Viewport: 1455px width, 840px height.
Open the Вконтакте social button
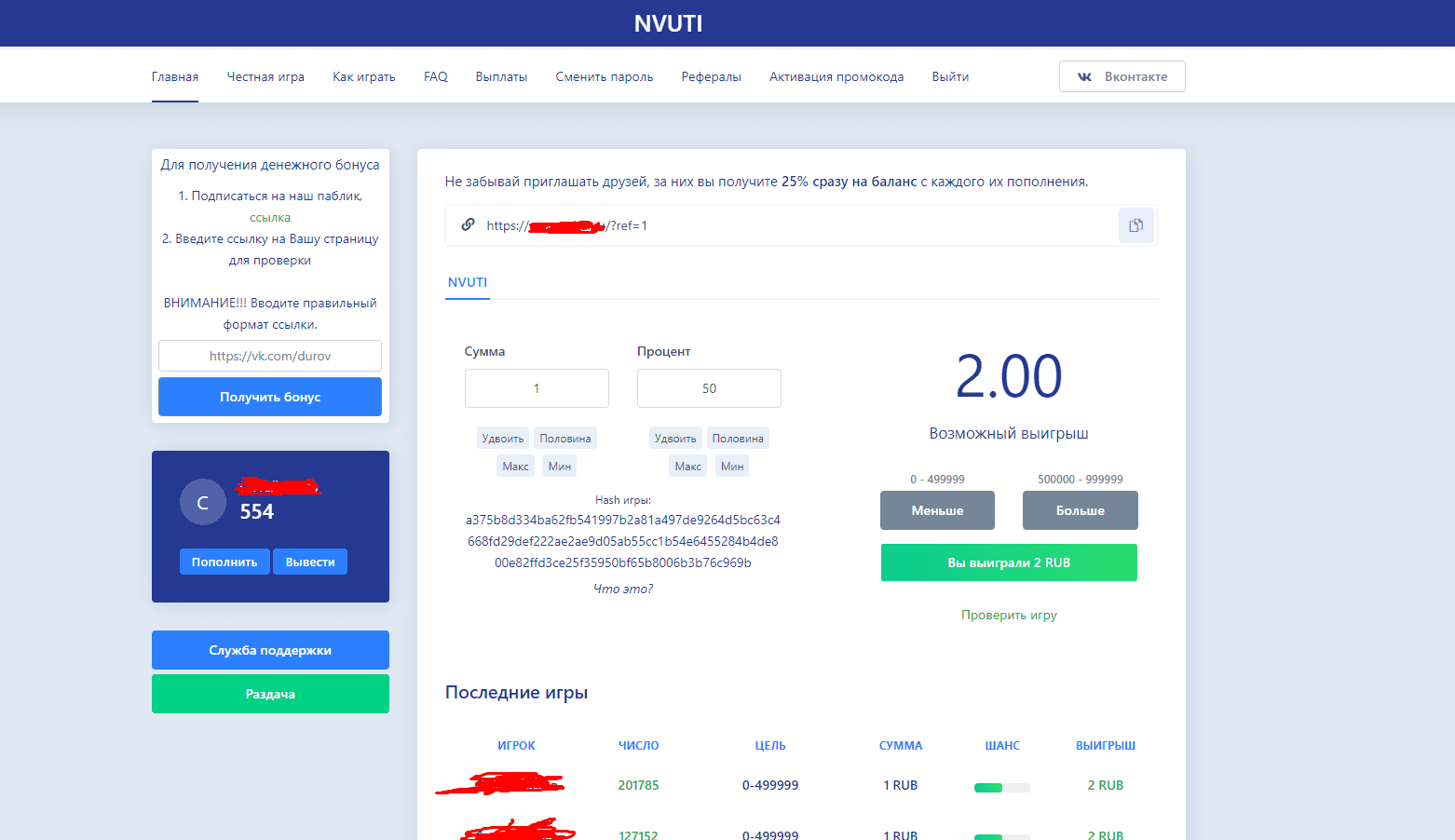point(1122,76)
